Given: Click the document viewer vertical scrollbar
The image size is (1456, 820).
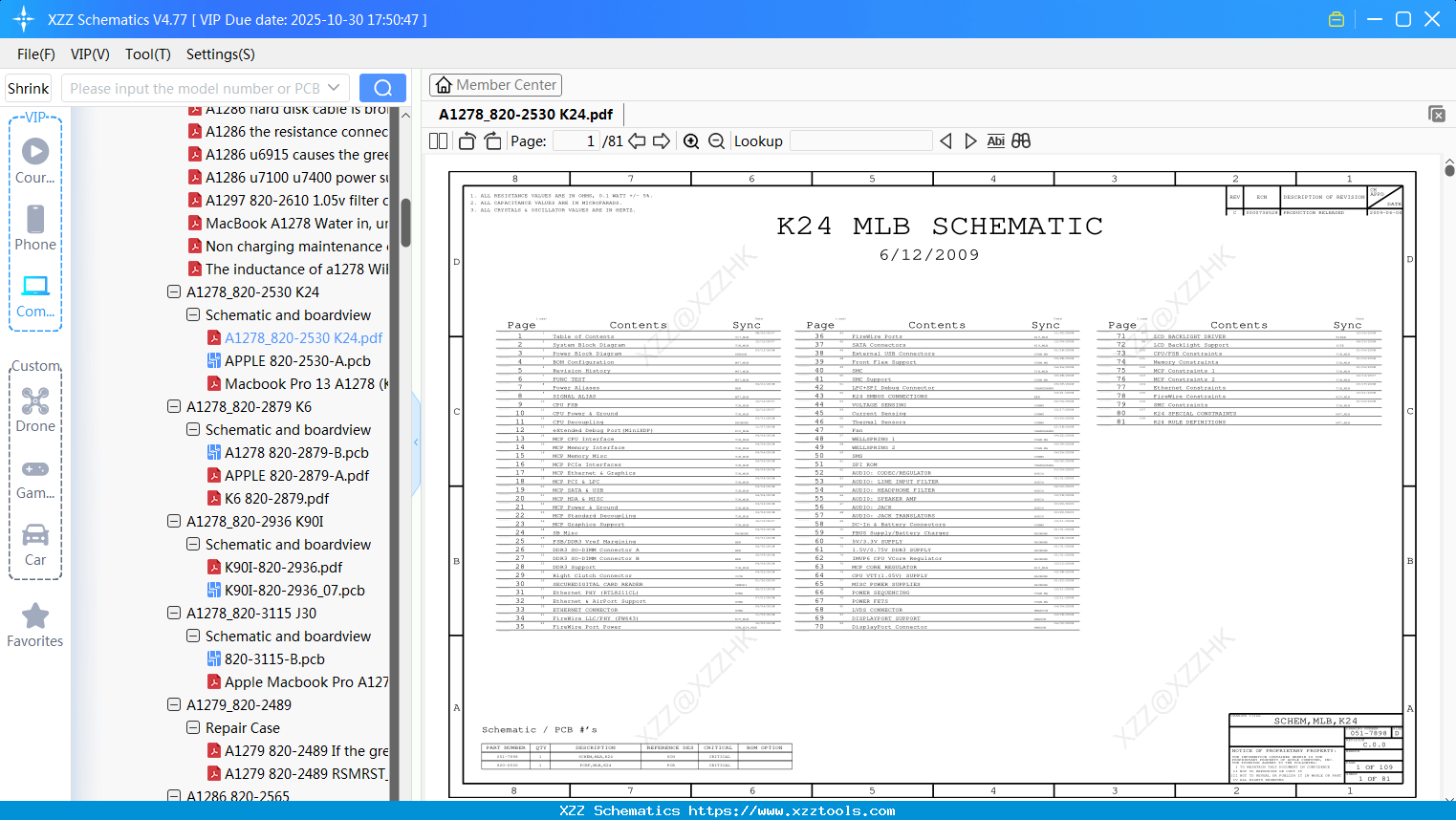Looking at the screenshot, I should pyautogui.click(x=1449, y=169).
